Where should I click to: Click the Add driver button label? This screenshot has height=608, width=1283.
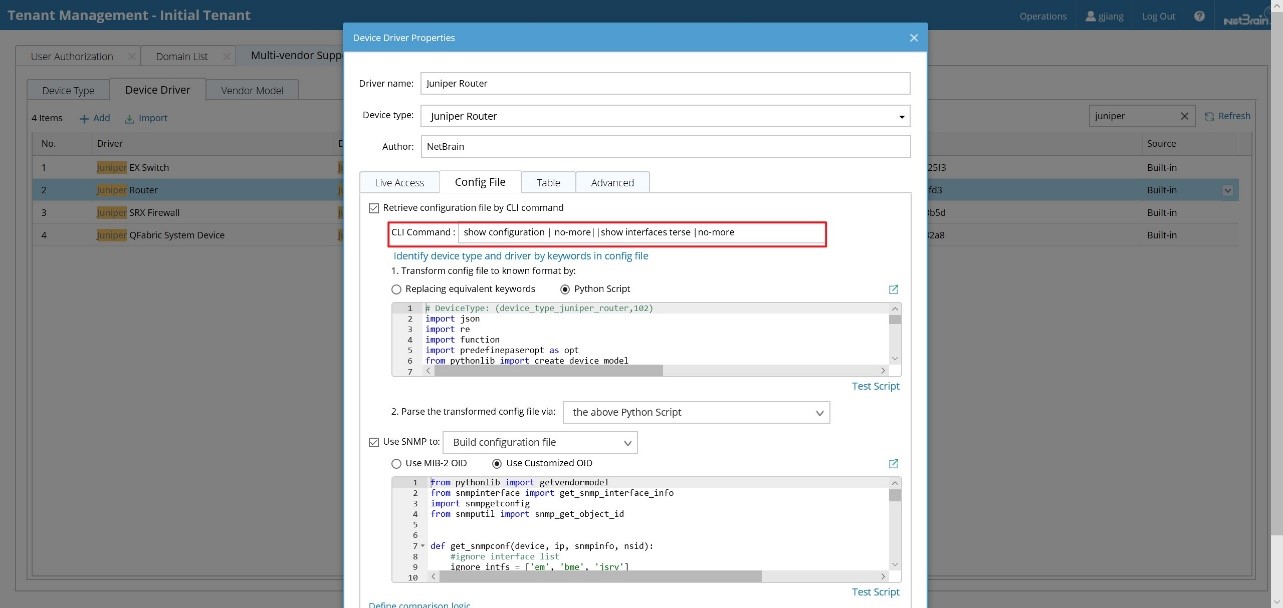tap(101, 118)
